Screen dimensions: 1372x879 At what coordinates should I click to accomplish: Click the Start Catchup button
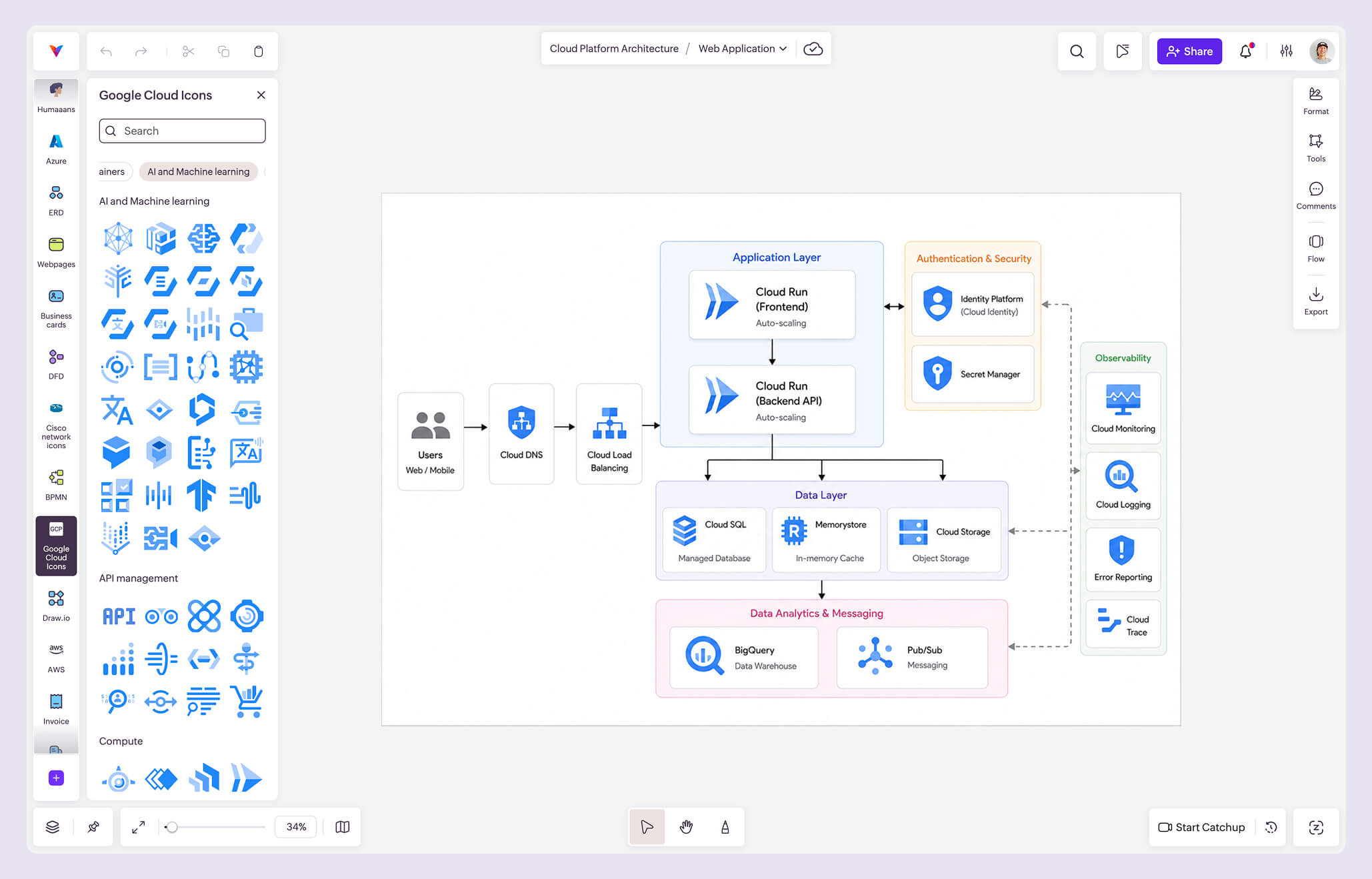click(x=1201, y=827)
